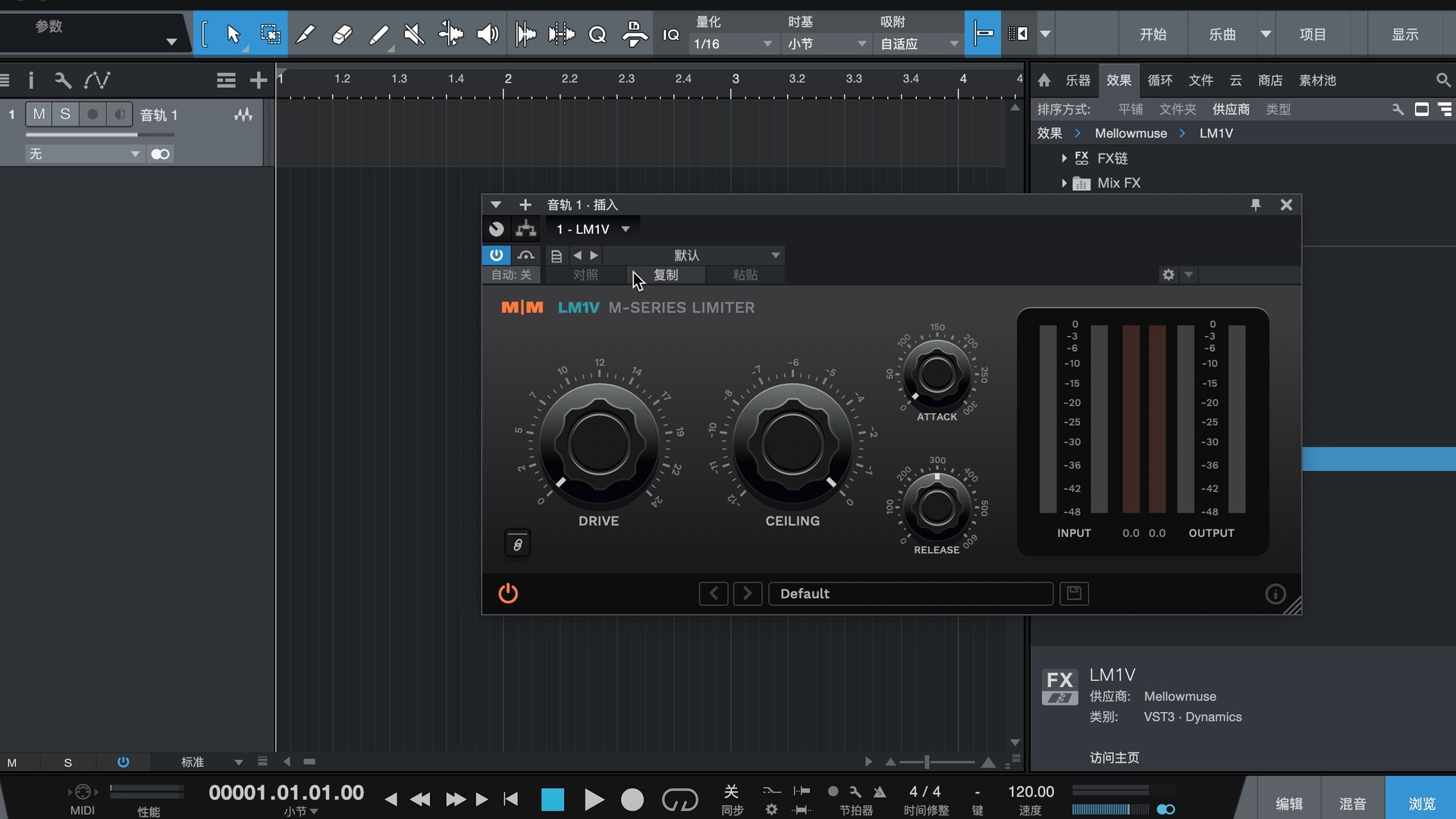Open the 量化 1/16 dropdown
The height and width of the screenshot is (819, 1456).
coord(733,44)
